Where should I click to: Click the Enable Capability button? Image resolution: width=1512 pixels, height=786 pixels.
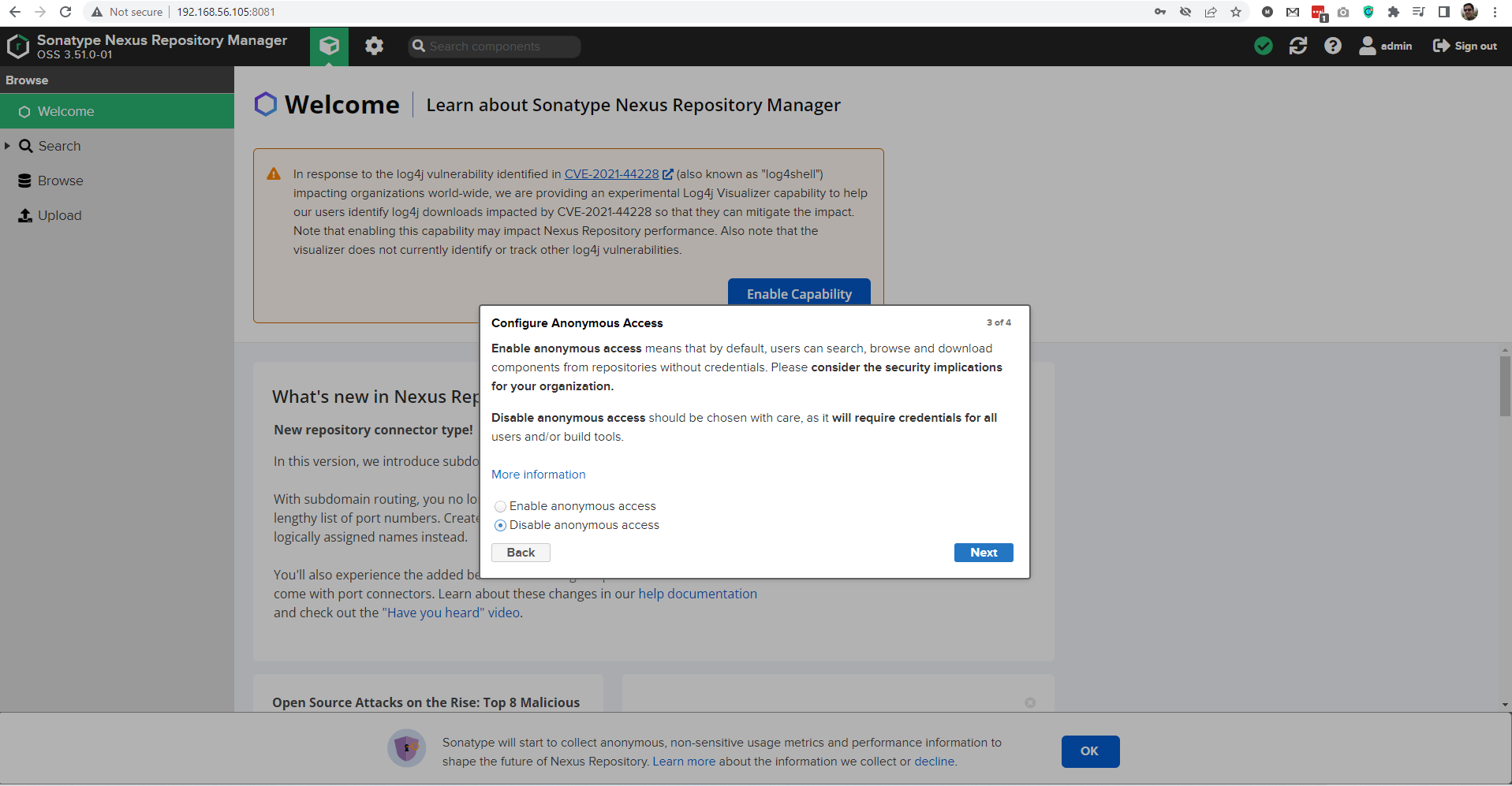click(799, 292)
